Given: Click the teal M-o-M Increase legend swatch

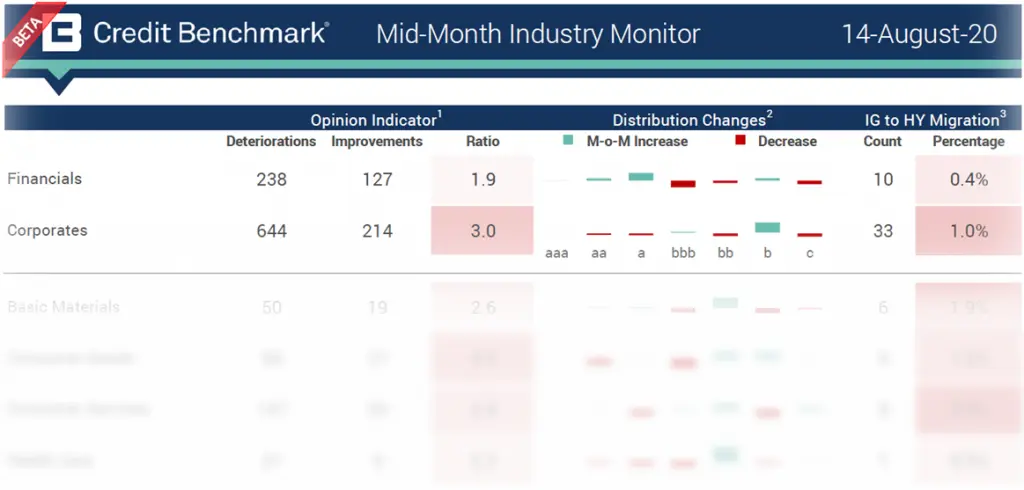Looking at the screenshot, I should coord(568,140).
